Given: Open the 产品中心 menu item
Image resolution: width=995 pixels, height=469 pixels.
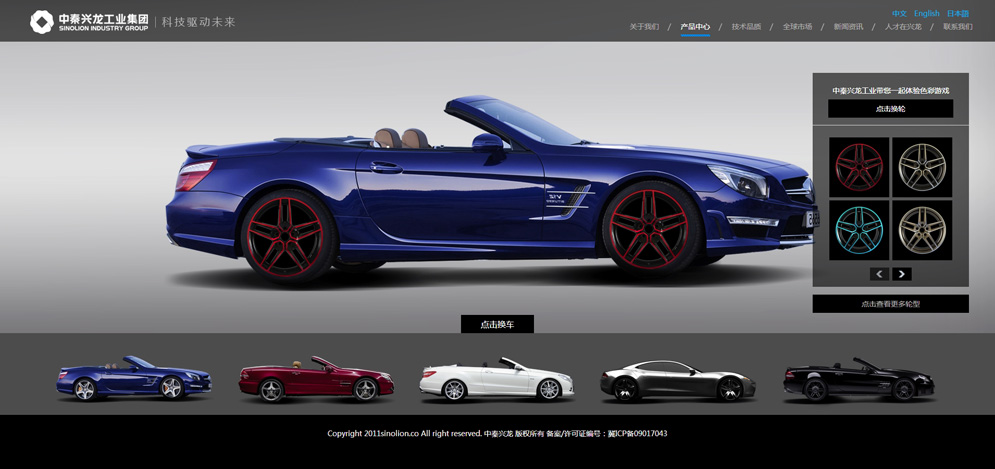Looking at the screenshot, I should click(x=695, y=27).
